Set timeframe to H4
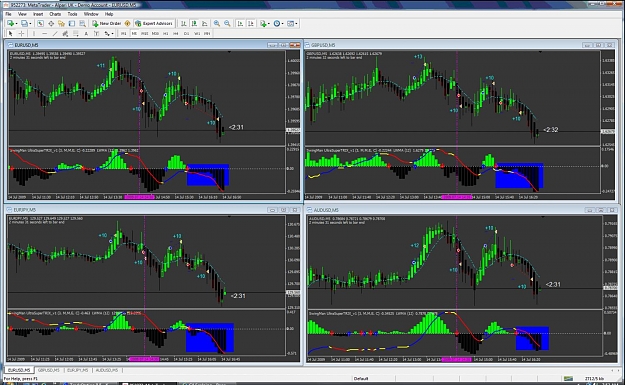Screen dimensions: 625x385 pyautogui.click(x=176, y=33)
